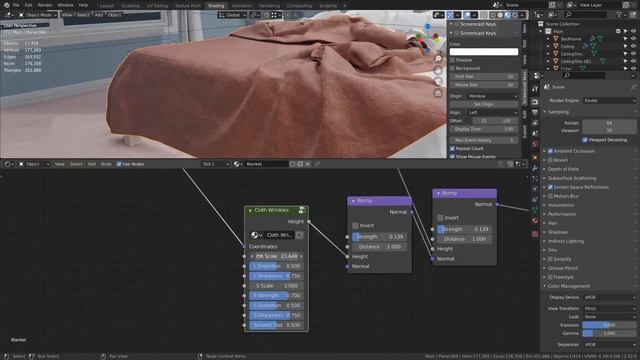This screenshot has width=640, height=360.
Task: Click the Cloth Wrinkles node group icon
Action: (x=302, y=210)
